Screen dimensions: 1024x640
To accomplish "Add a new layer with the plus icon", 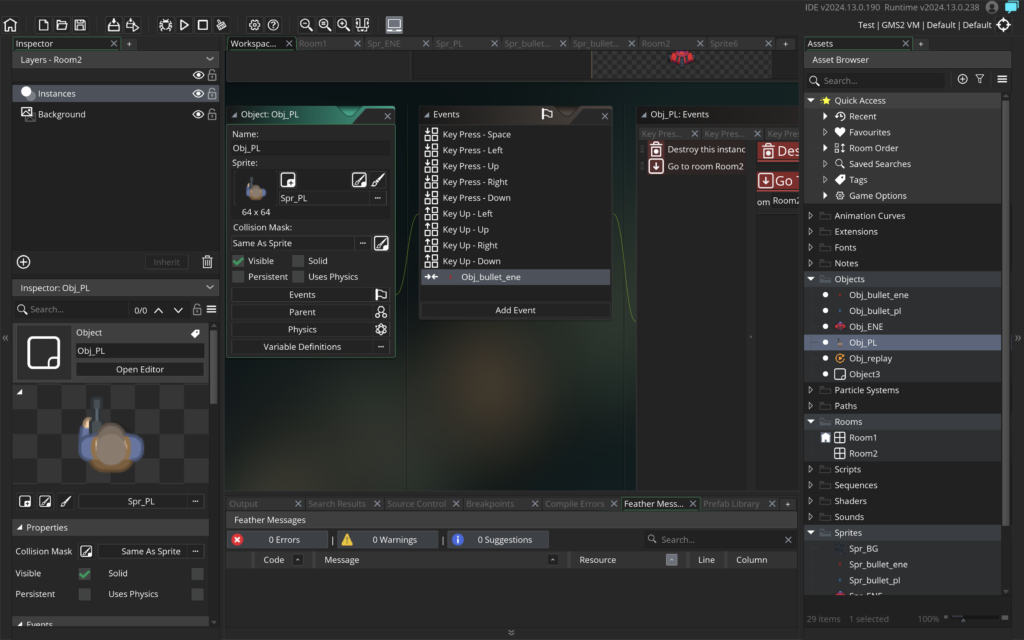I will pyautogui.click(x=24, y=262).
